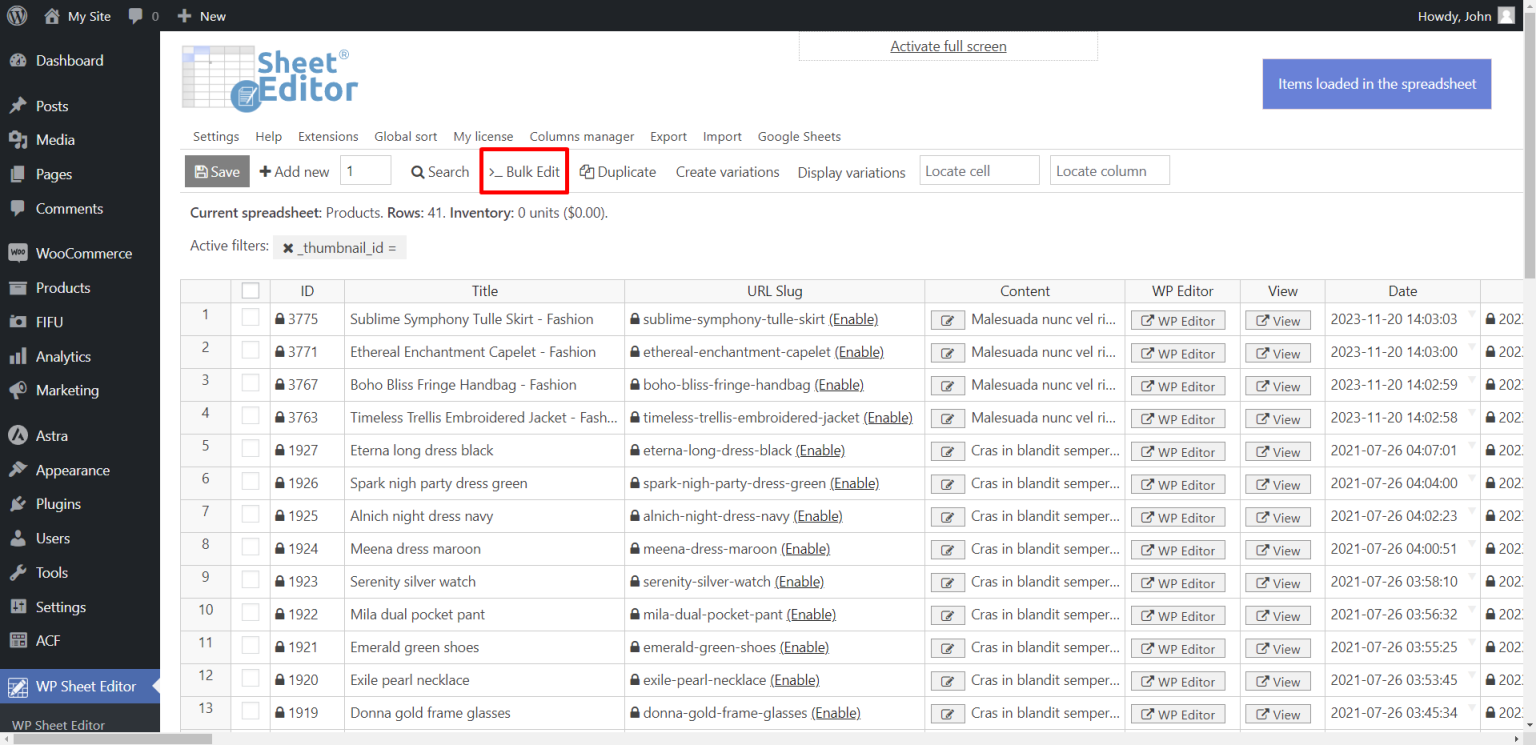1536x745 pixels.
Task: Open content editor pencil for Sublime Symphony Tulle Skirt
Action: click(947, 319)
